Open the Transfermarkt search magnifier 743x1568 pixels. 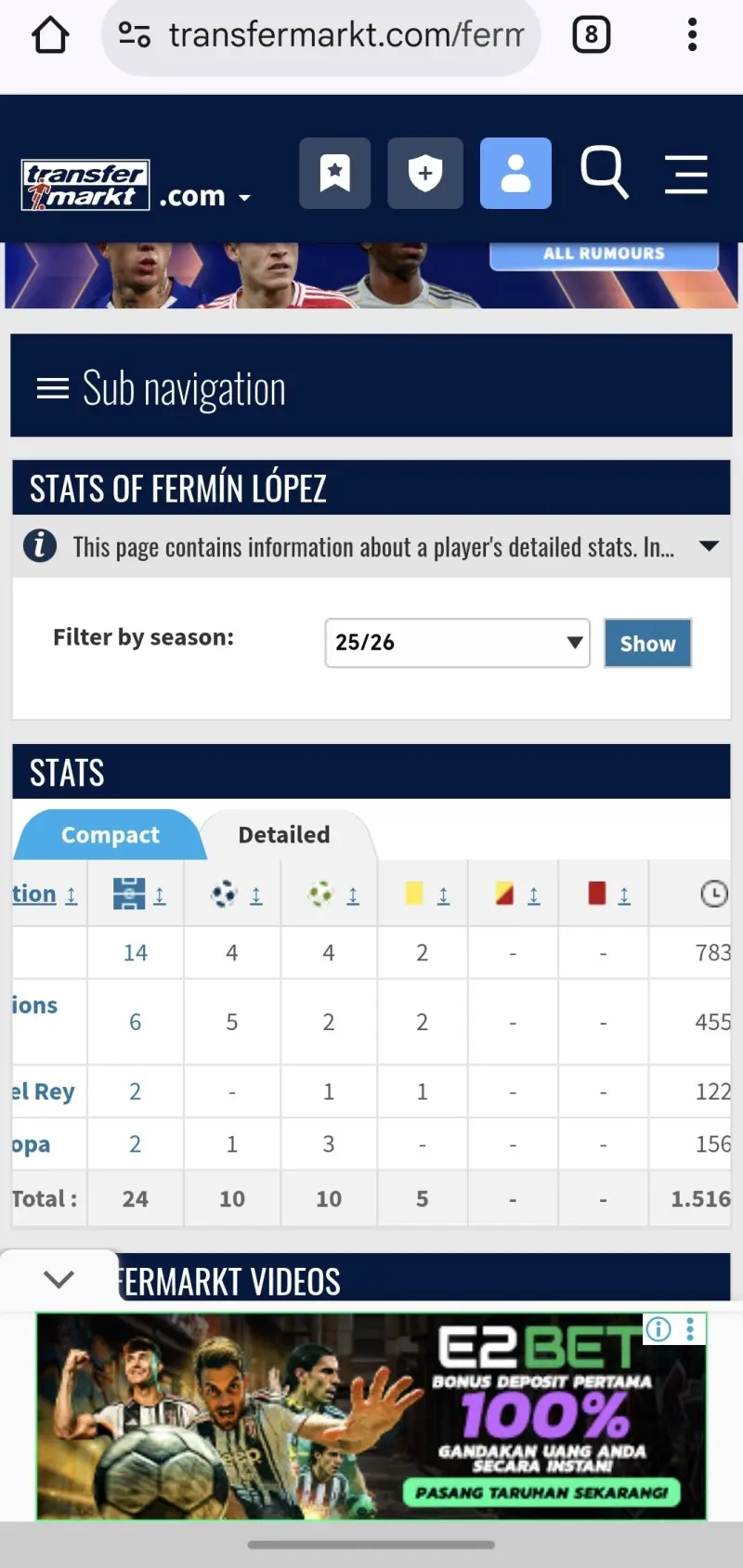coord(604,173)
